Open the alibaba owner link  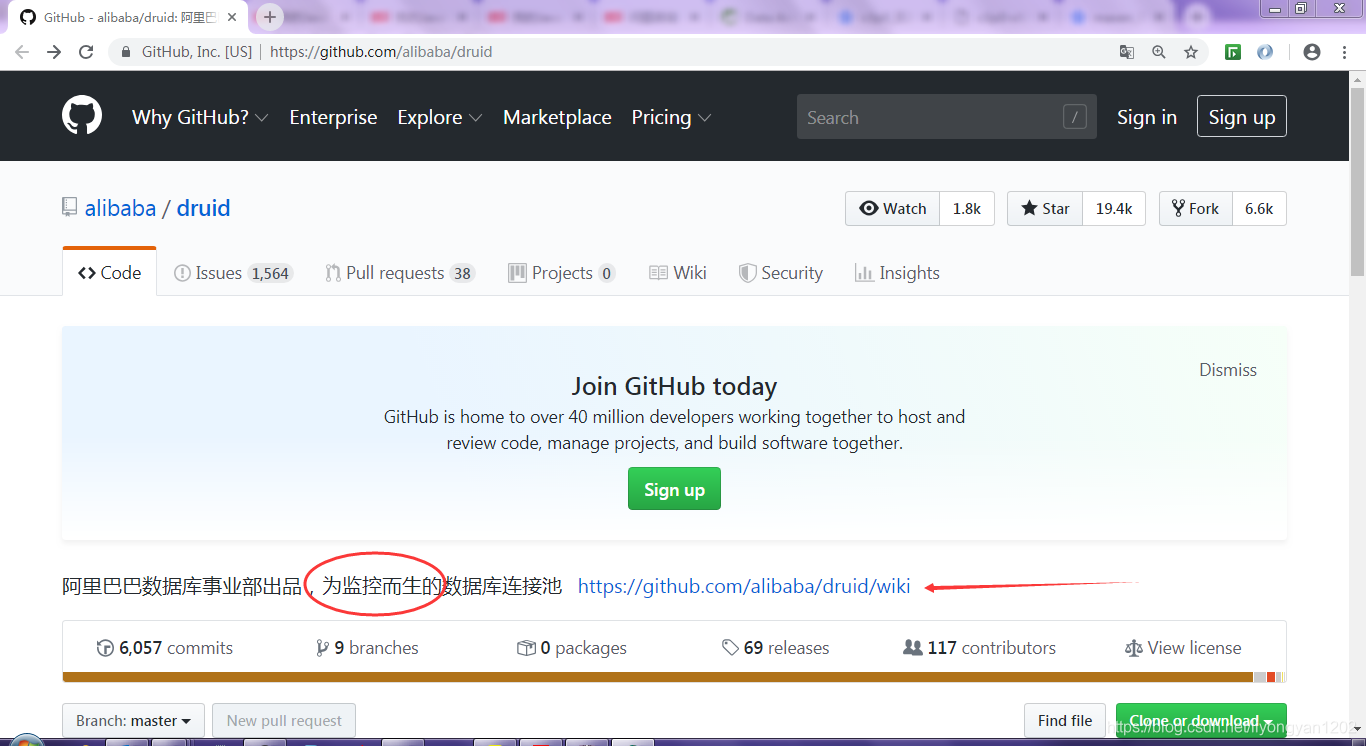[x=120, y=208]
